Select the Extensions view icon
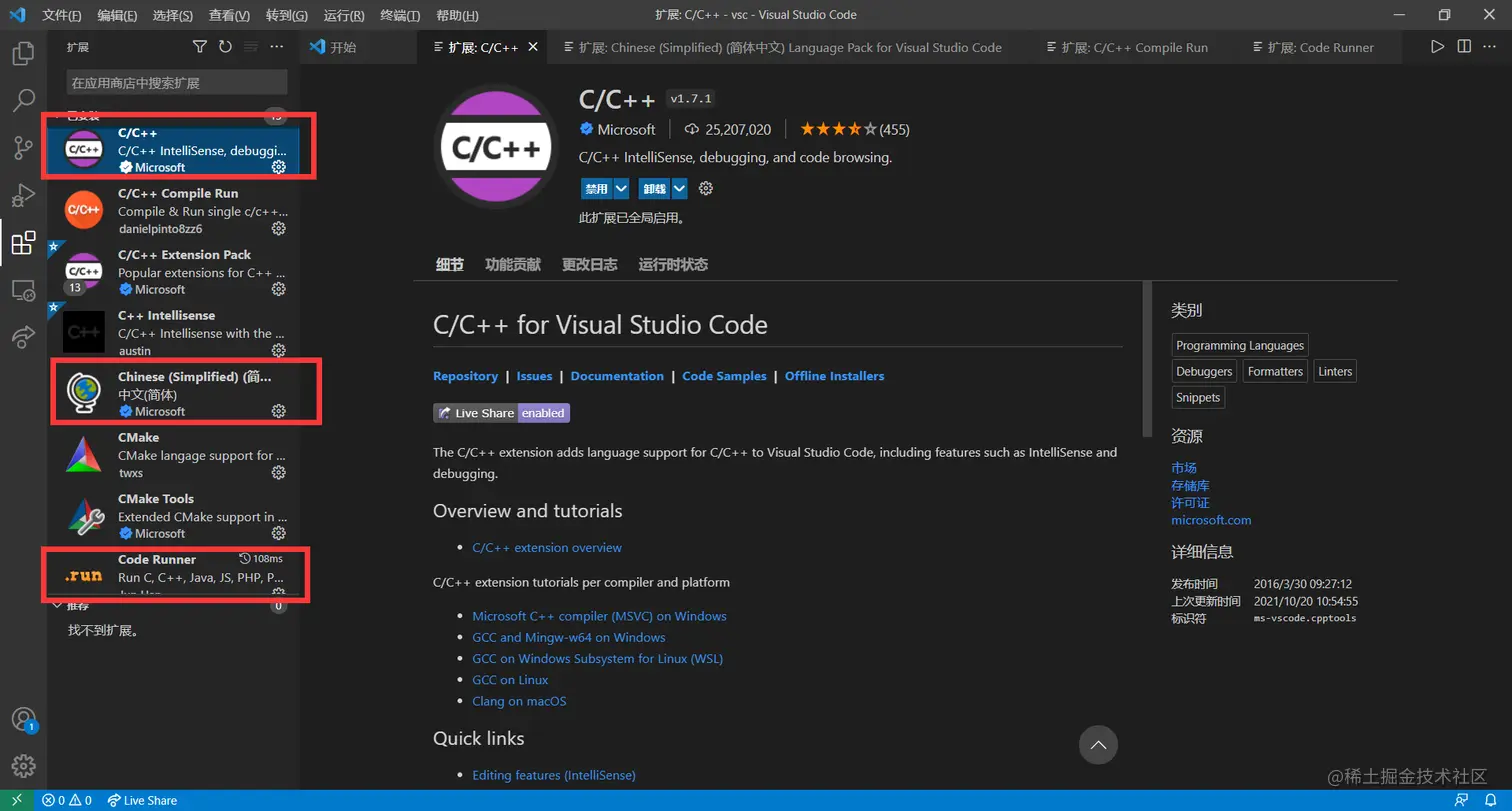This screenshot has width=1512, height=811. point(23,242)
